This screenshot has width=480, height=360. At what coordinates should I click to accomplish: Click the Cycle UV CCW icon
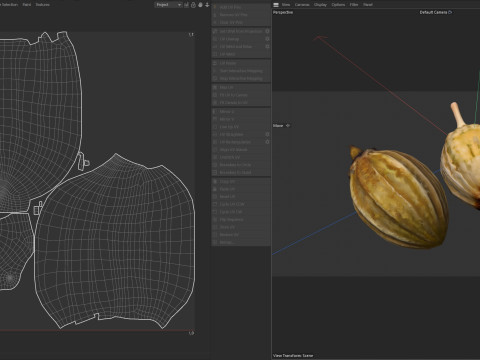pyautogui.click(x=215, y=204)
